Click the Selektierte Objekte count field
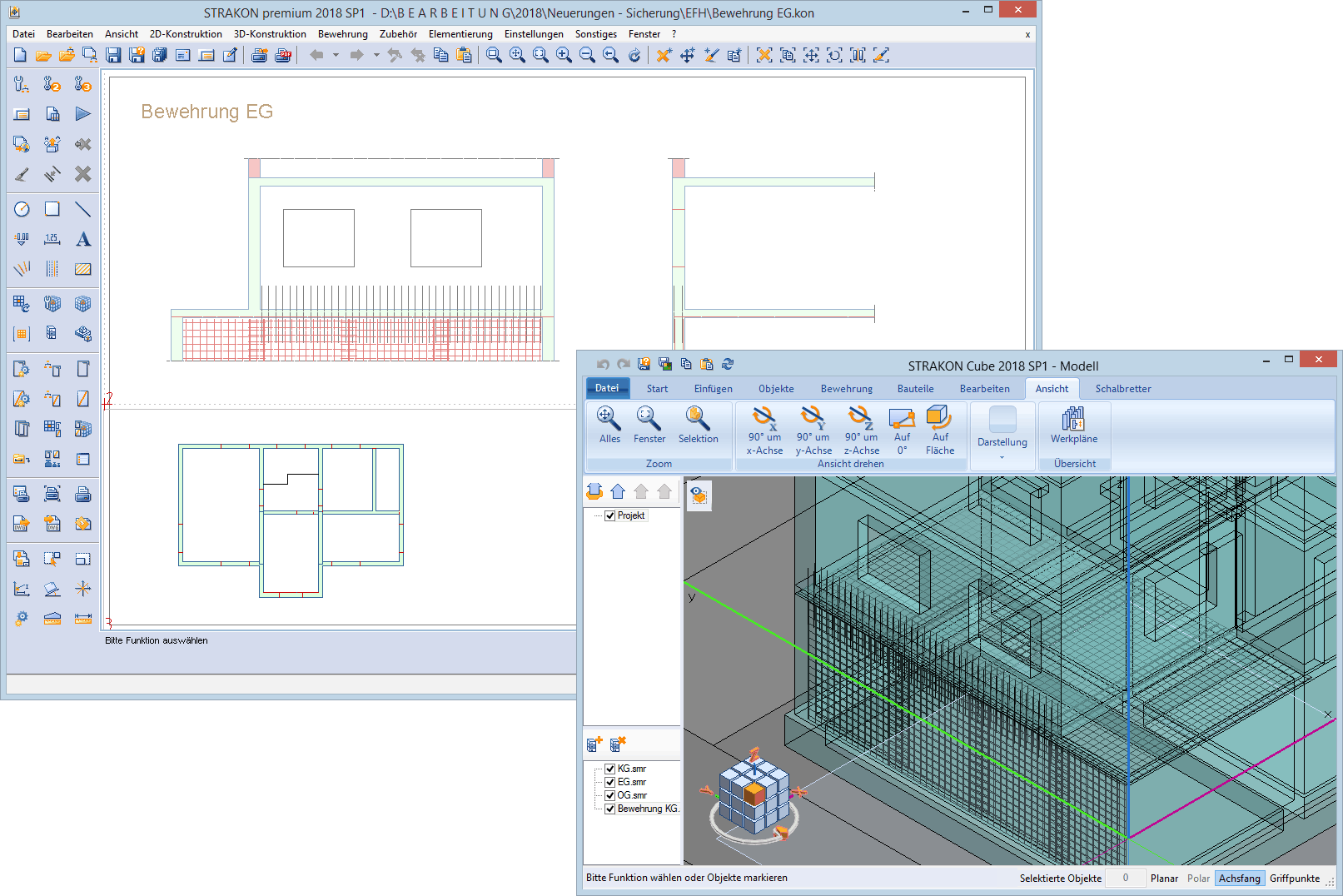The width and height of the screenshot is (1343, 896). pos(1126,878)
